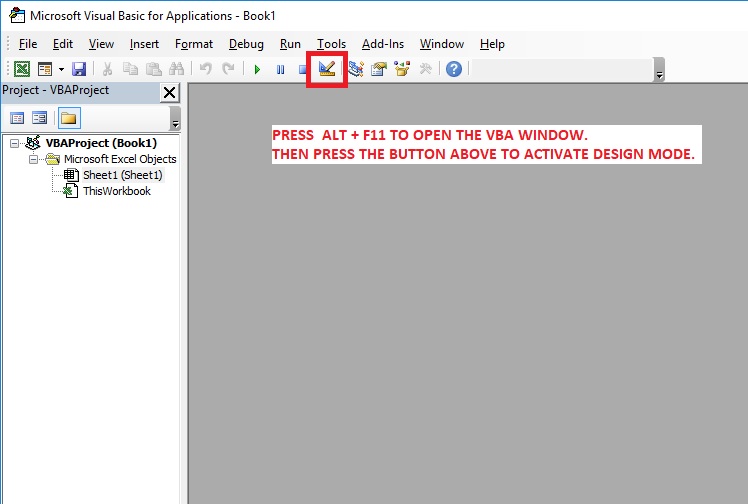Save the workbook with floppy icon
Screen dimensions: 748x504
click(79, 69)
